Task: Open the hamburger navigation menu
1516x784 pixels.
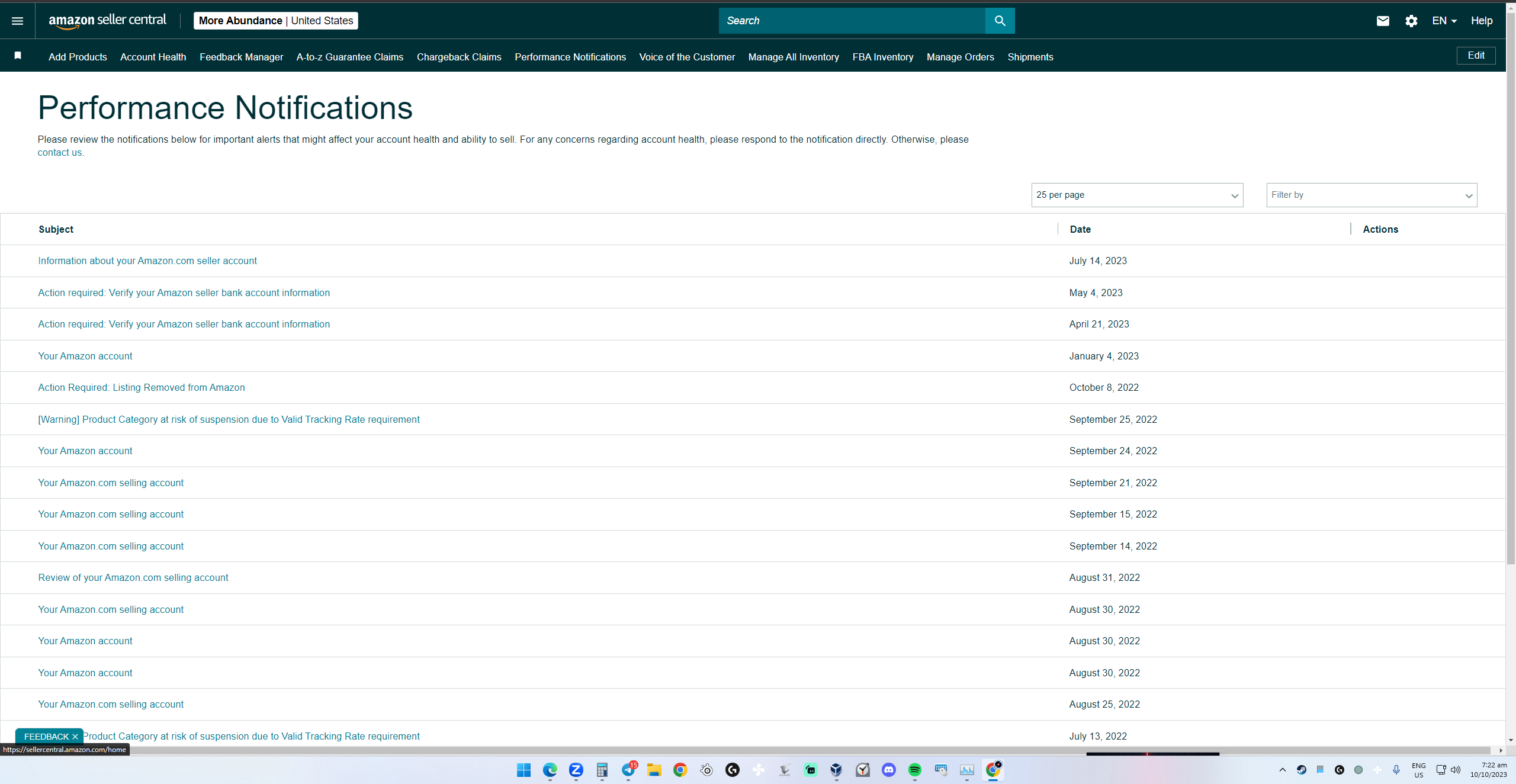Action: (x=18, y=21)
